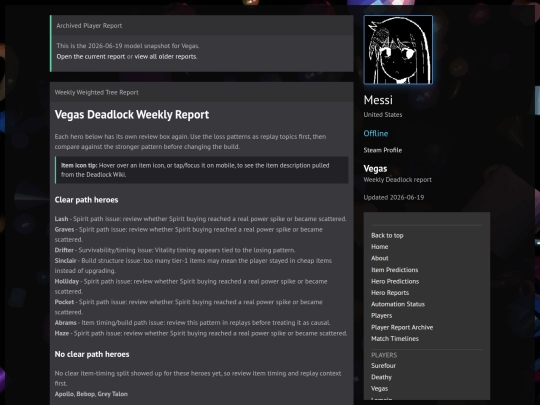540x405 pixels.
Task: Click the No clear path heroes heading
Action: pos(92,354)
